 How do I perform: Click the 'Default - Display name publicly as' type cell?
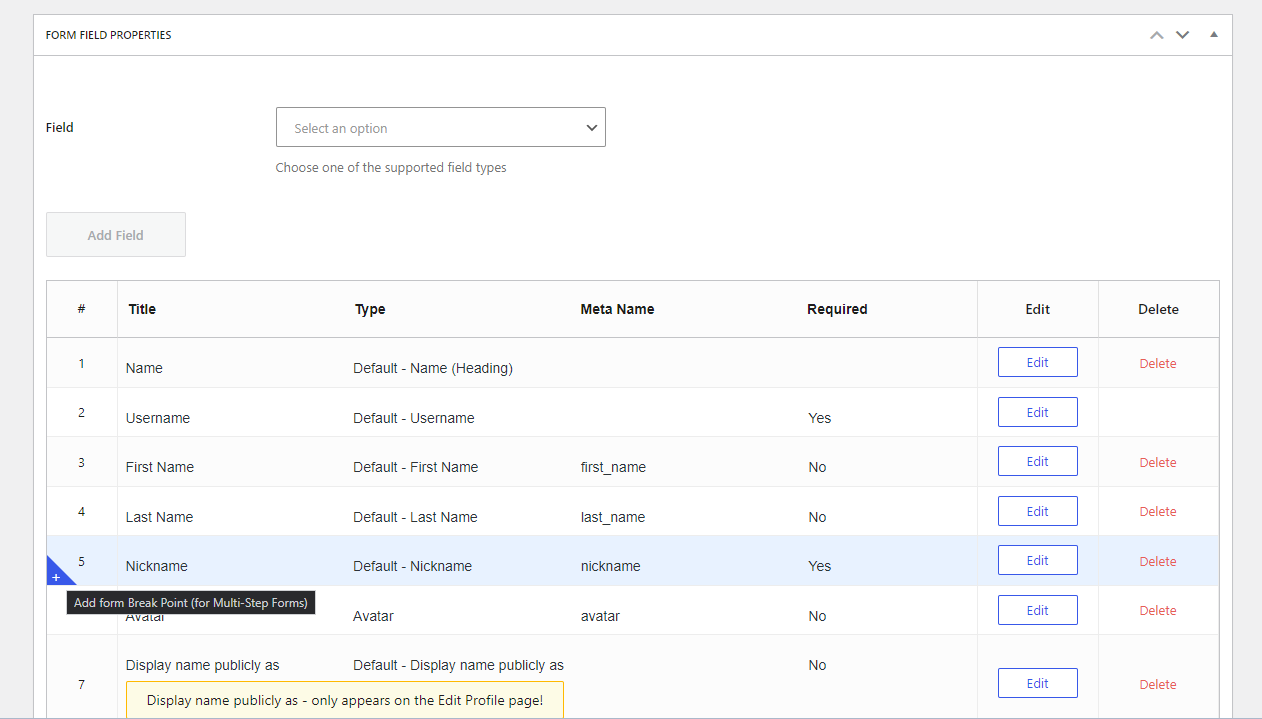(458, 665)
